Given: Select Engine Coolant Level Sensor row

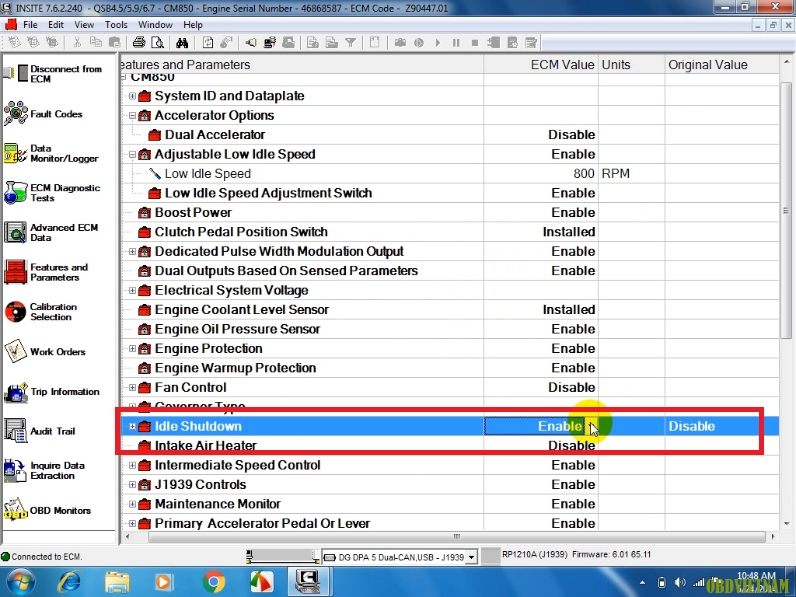Looking at the screenshot, I should (x=450, y=310).
